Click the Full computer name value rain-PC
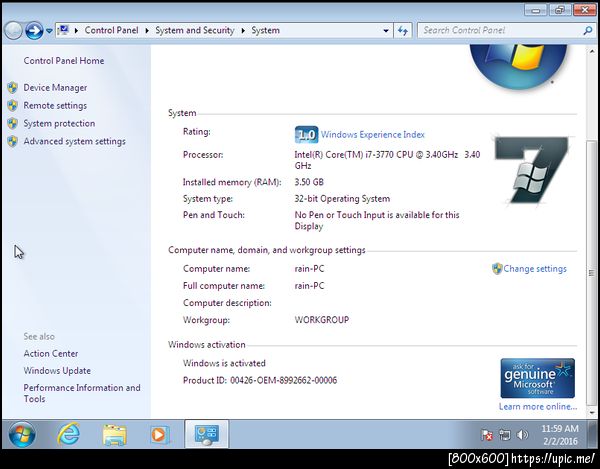600x469 pixels. pos(309,286)
